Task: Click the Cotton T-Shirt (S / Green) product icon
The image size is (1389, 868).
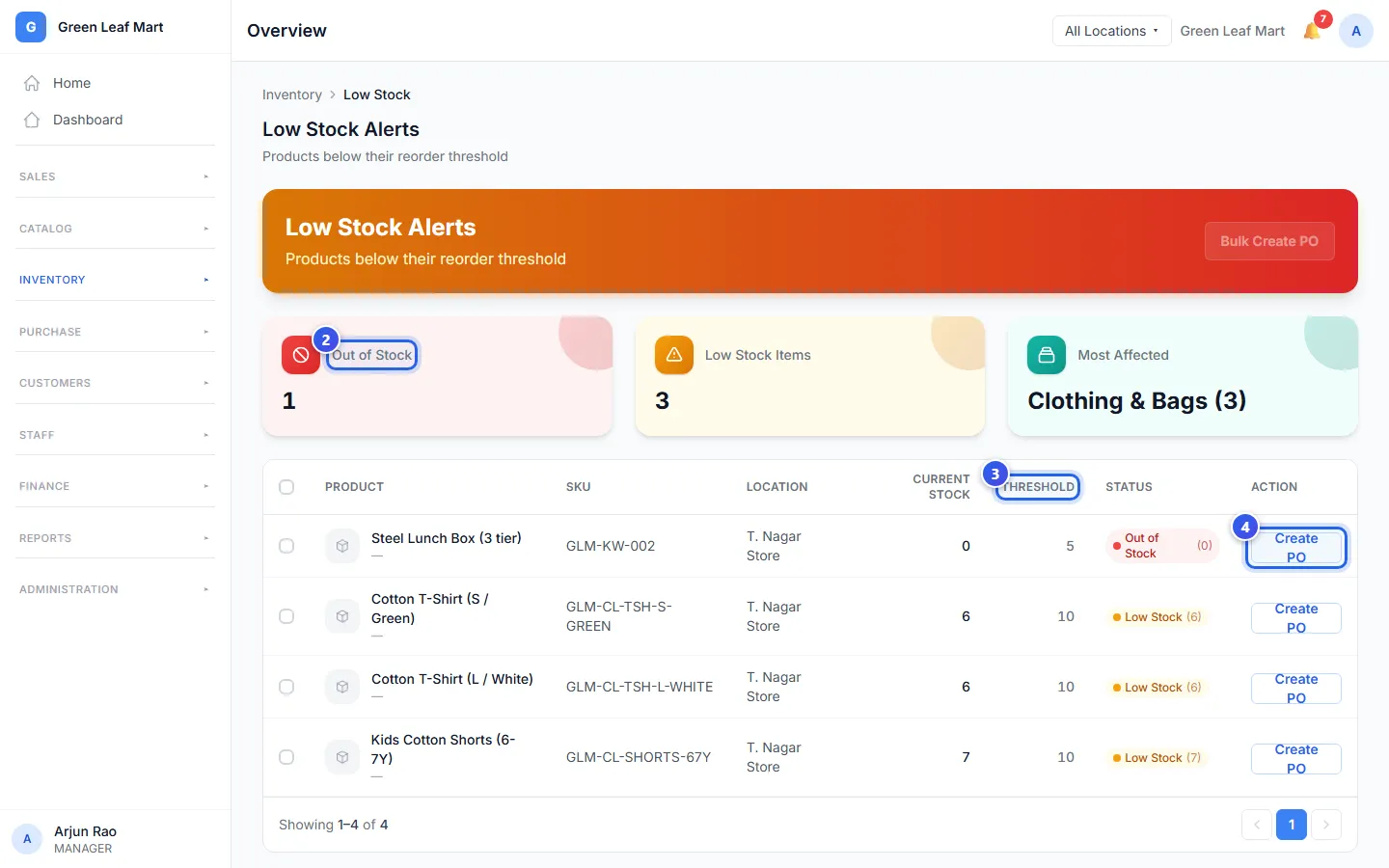Action: pos(342,616)
